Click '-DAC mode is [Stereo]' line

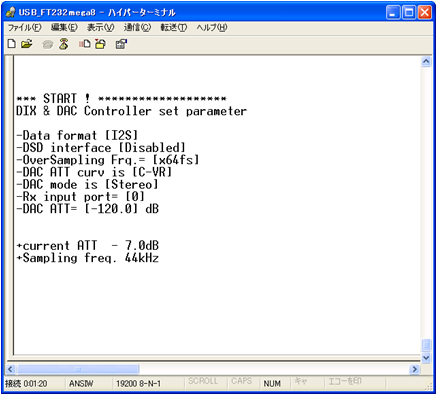87,184
